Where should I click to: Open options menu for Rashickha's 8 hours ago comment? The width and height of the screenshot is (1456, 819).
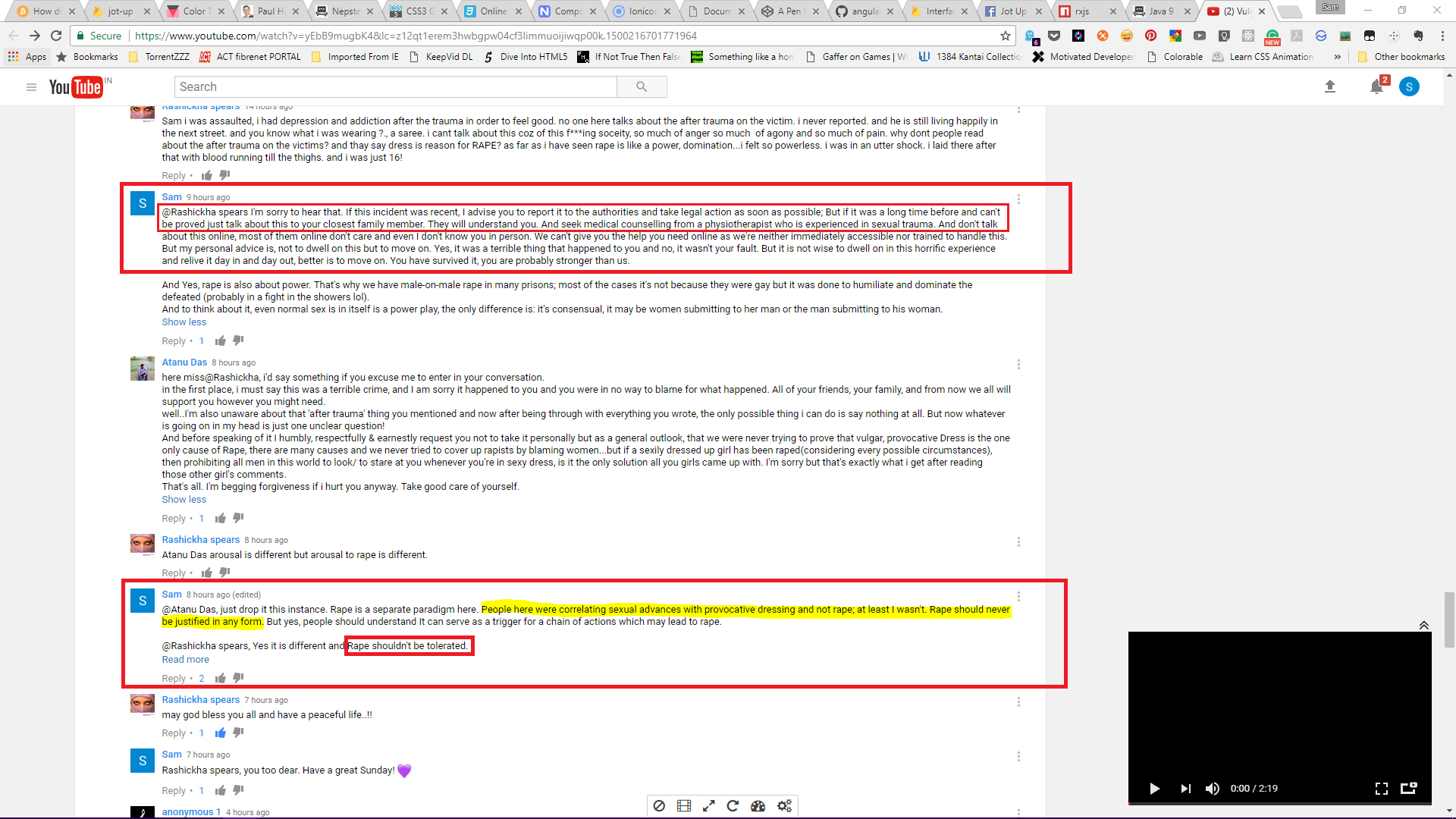coord(1018,541)
